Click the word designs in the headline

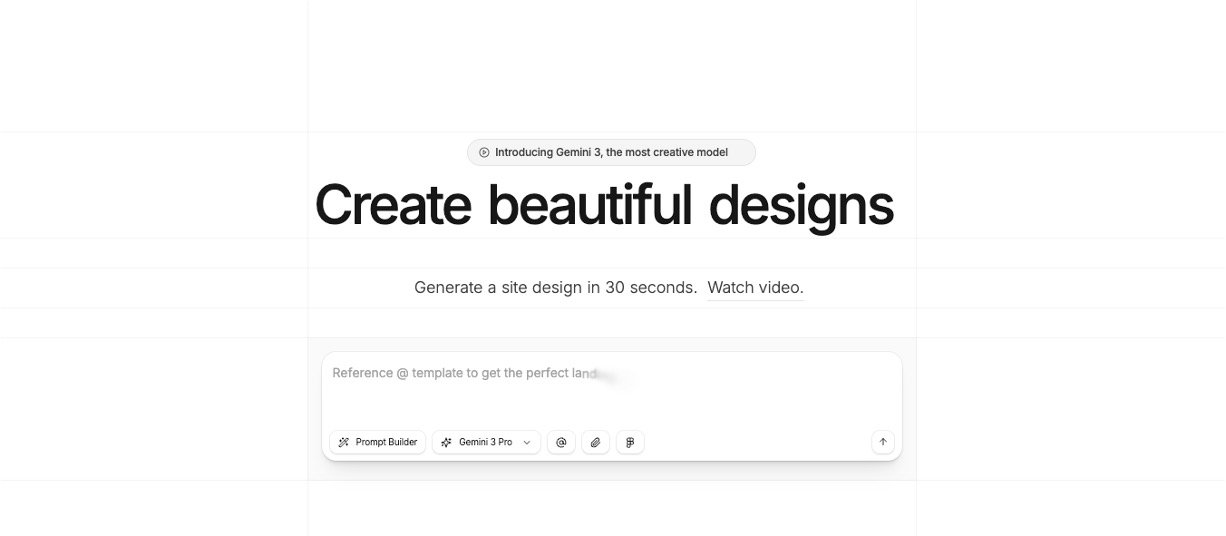click(801, 205)
